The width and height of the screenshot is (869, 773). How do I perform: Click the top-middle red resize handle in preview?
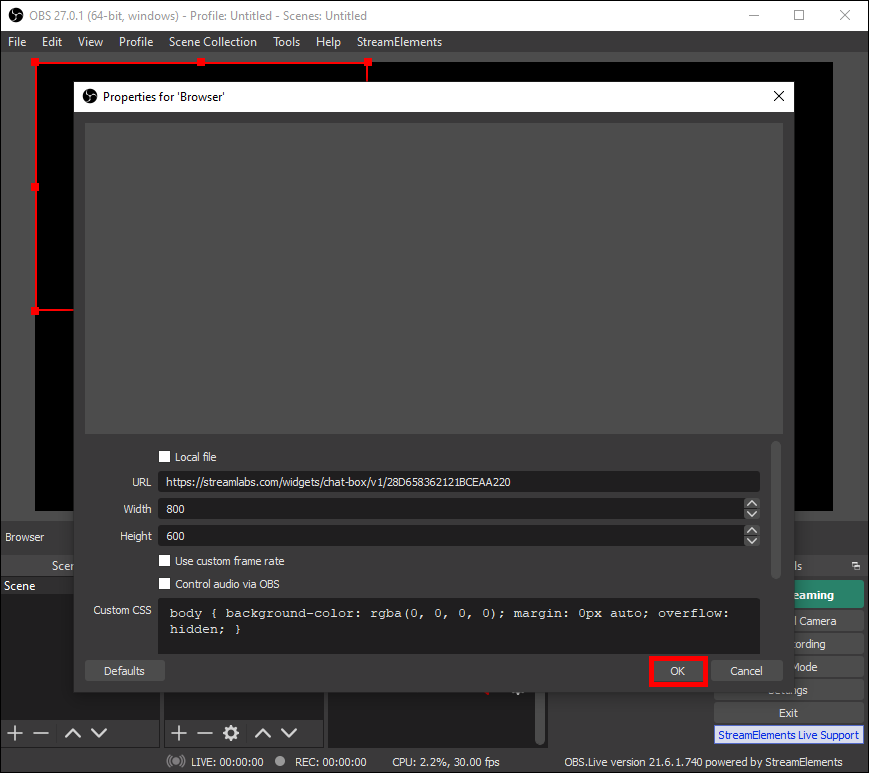coord(201,62)
